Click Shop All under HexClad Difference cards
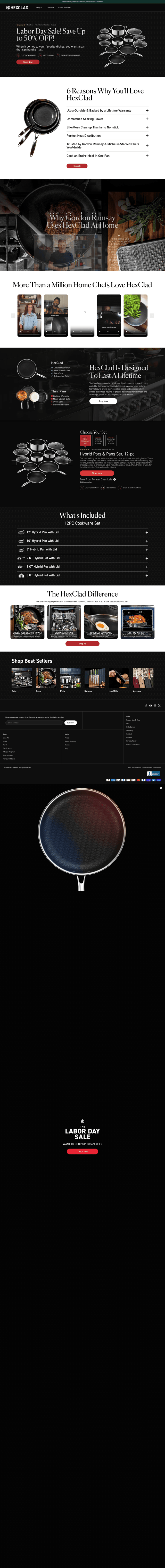This screenshot has height=1568, width=165. 82,643
